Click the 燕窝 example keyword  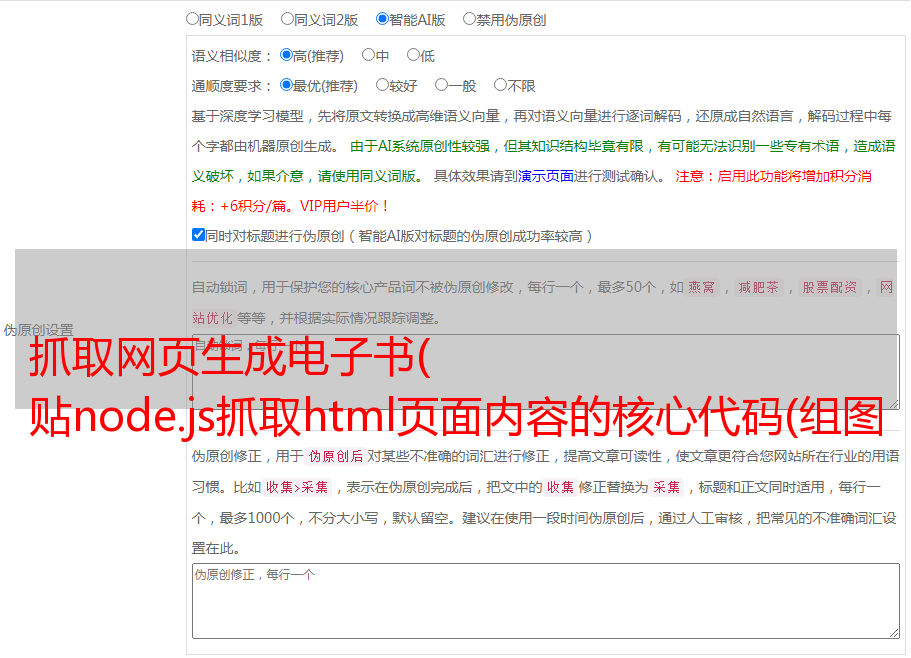(x=702, y=287)
